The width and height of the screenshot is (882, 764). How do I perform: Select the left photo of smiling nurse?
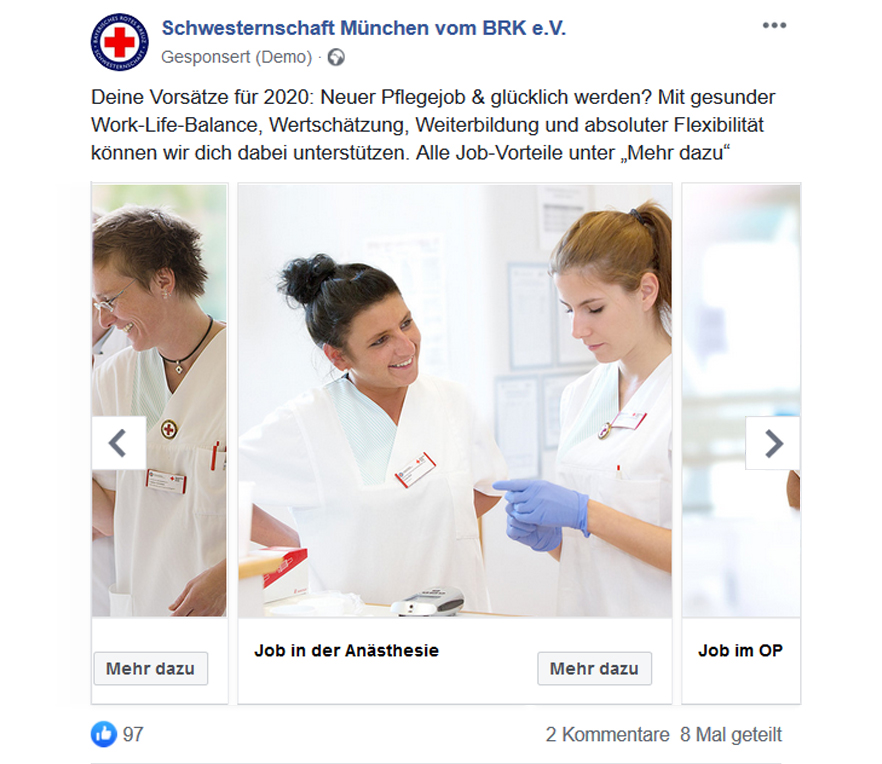(x=159, y=401)
